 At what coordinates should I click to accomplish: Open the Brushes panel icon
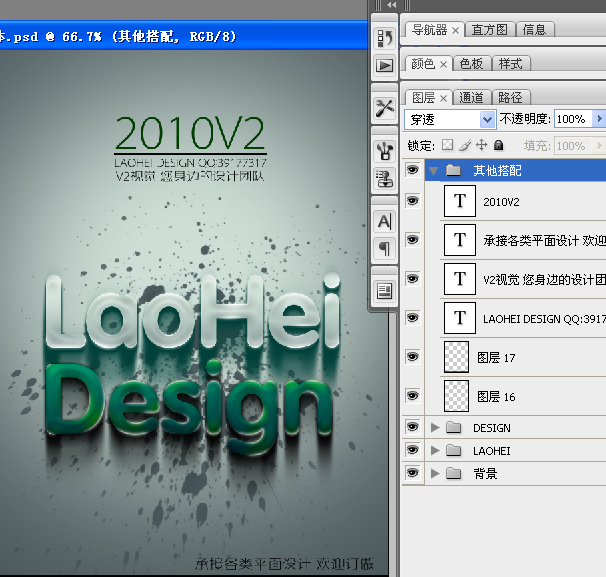(x=385, y=151)
